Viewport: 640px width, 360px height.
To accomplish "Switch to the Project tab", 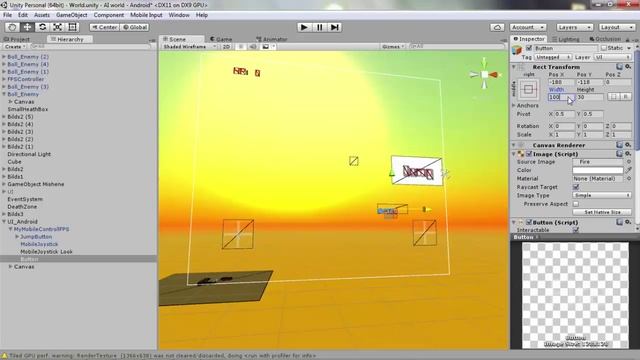I will (x=17, y=39).
